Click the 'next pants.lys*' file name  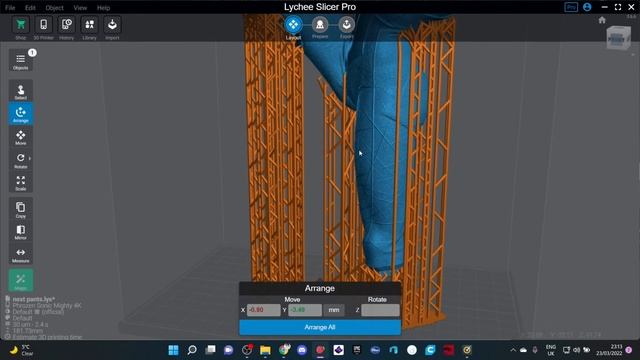33,299
